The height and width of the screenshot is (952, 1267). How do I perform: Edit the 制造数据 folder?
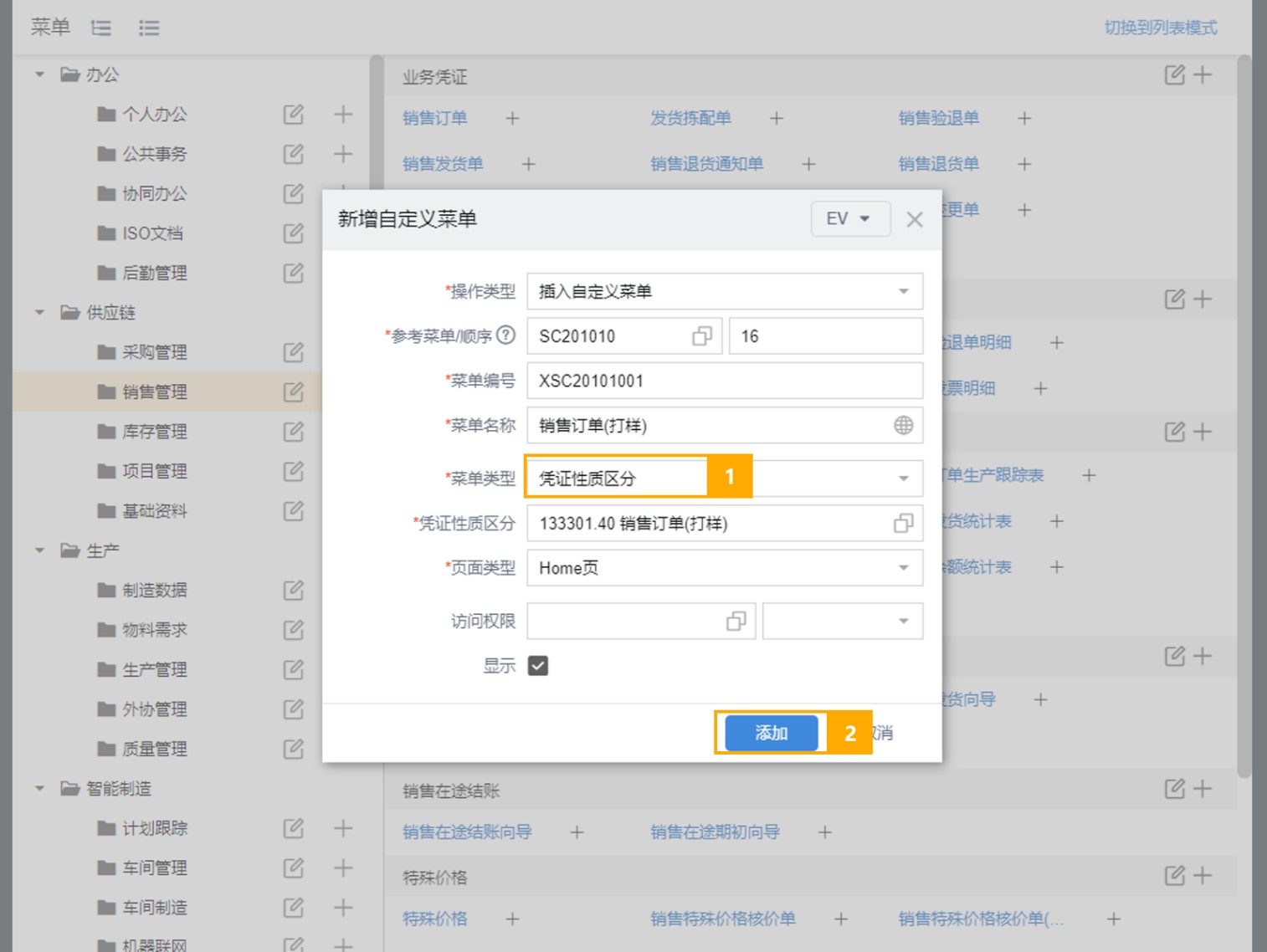pos(293,590)
